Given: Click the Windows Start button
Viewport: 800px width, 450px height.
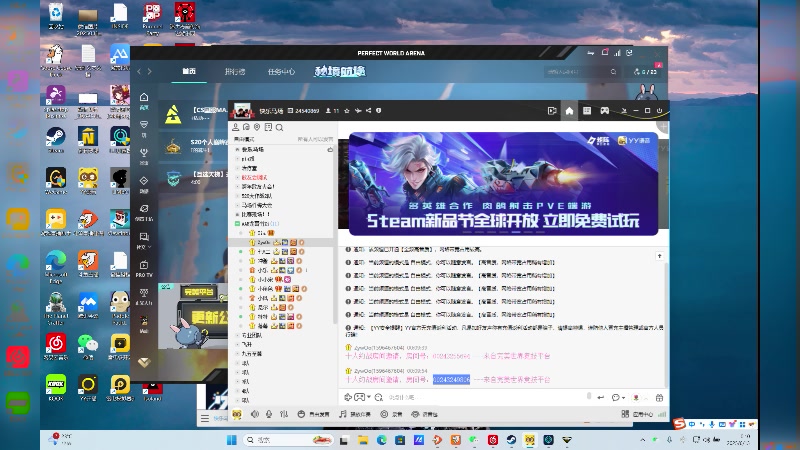Looking at the screenshot, I should tap(231, 440).
